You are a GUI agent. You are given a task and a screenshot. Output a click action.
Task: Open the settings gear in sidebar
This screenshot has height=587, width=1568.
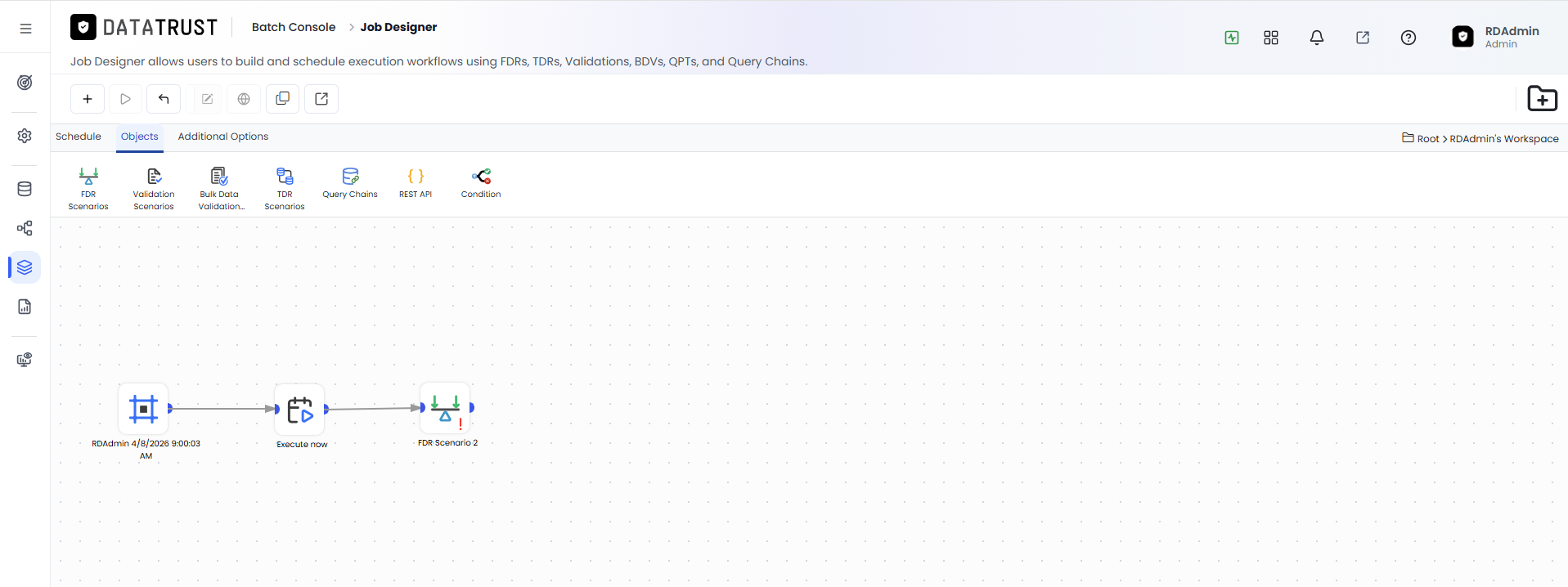25,136
